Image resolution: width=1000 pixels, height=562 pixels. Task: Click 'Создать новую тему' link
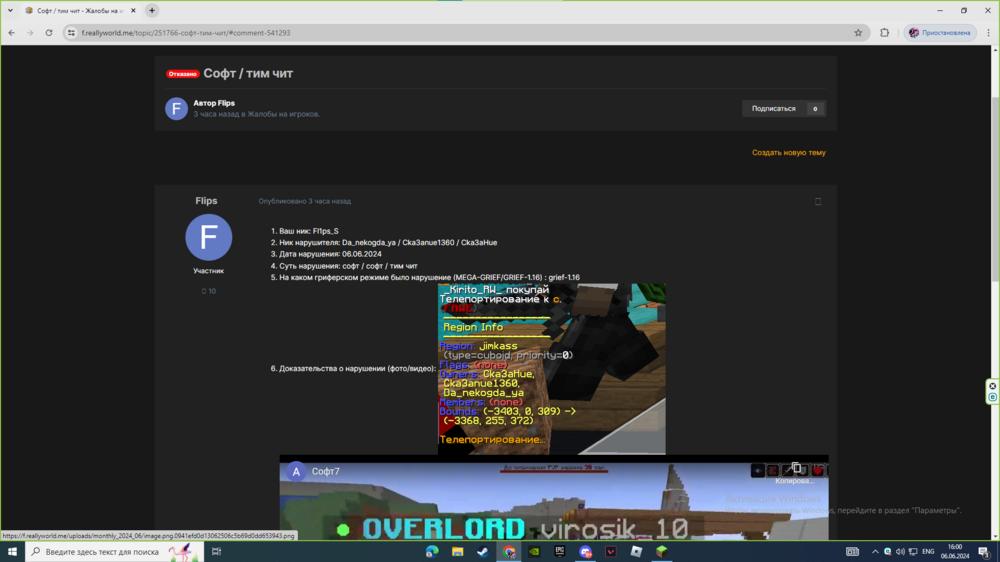tap(788, 152)
